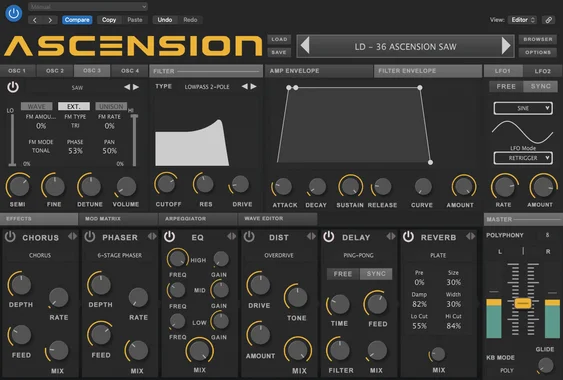Image resolution: width=563 pixels, height=380 pixels.
Task: Switch to the OSC 4 tab
Action: pos(130,71)
